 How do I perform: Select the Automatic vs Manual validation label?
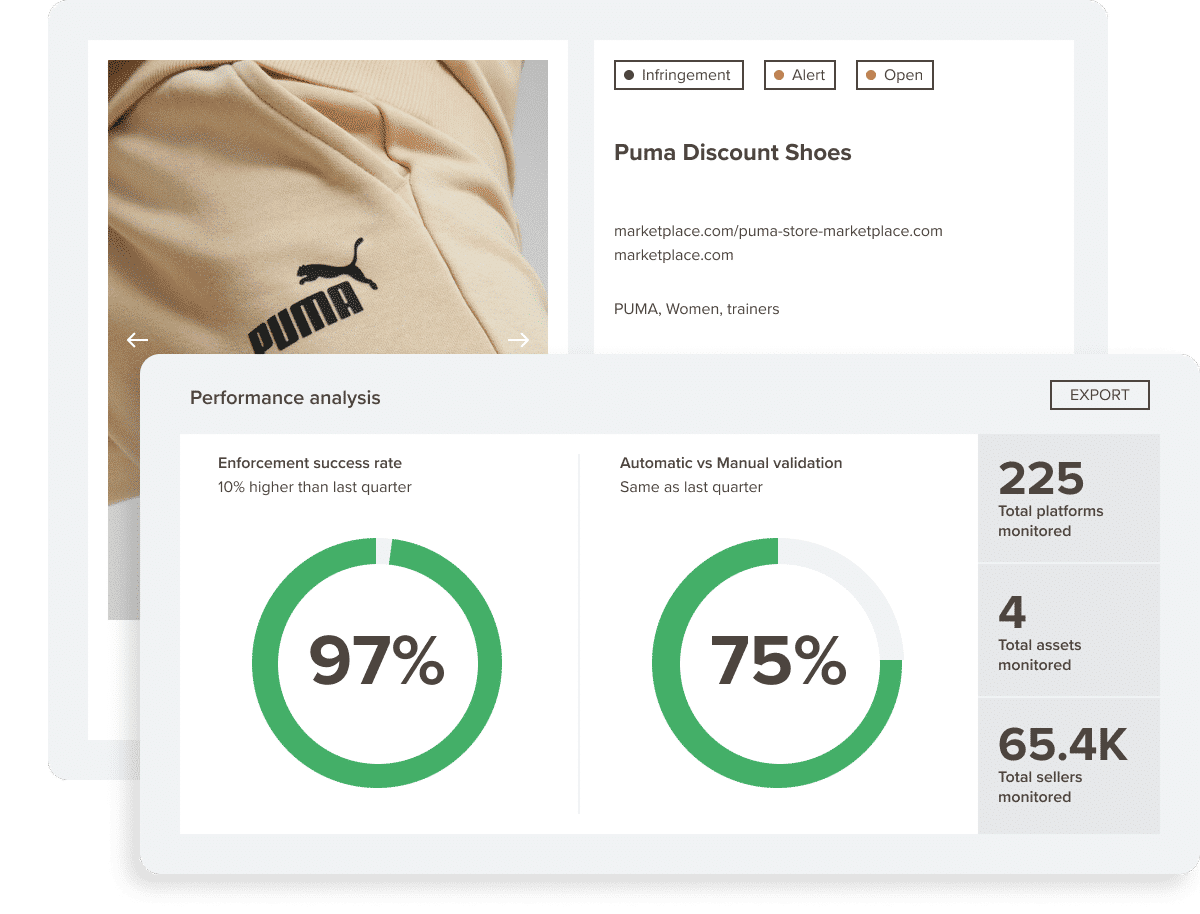coord(731,463)
